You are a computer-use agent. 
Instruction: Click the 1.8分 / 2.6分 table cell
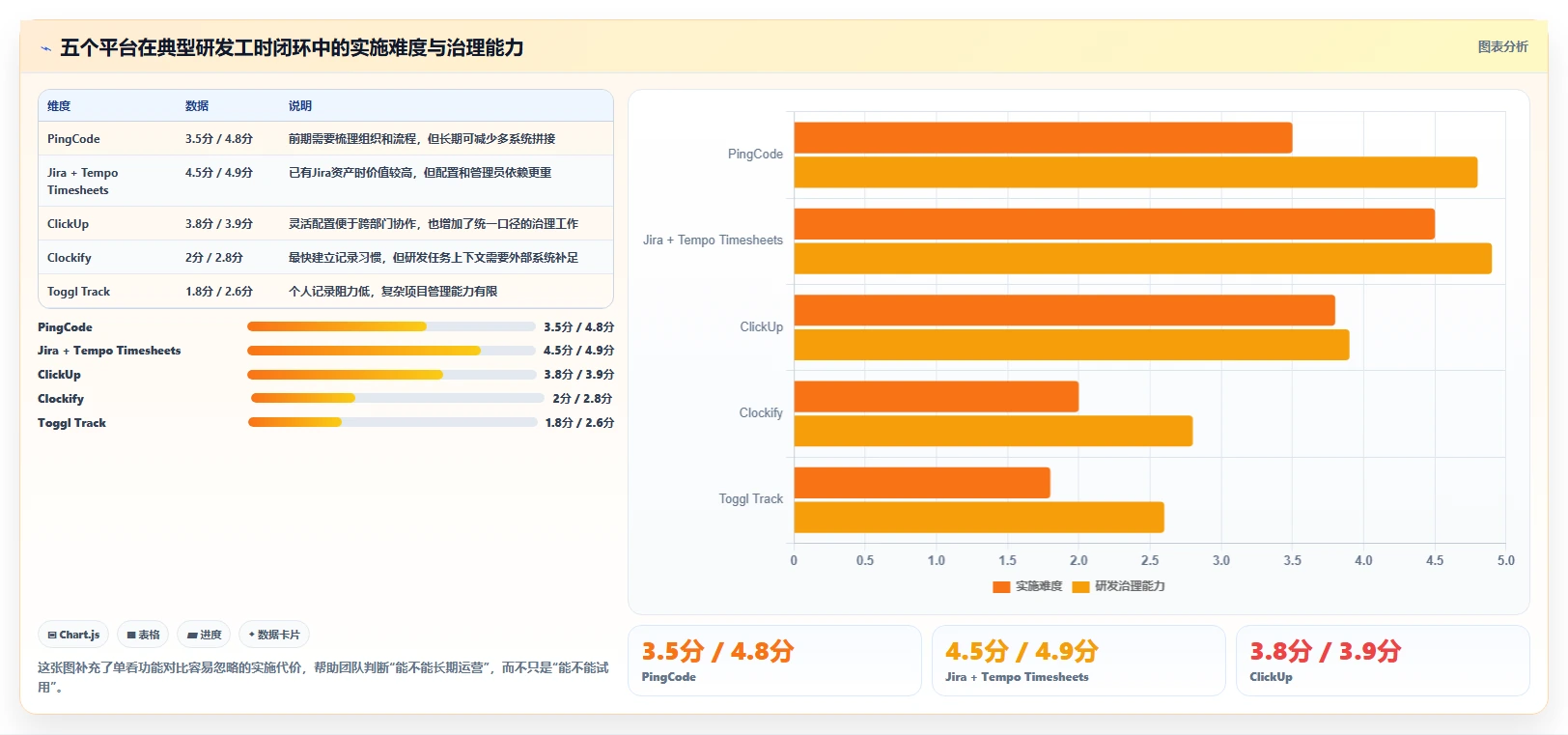pyautogui.click(x=219, y=292)
